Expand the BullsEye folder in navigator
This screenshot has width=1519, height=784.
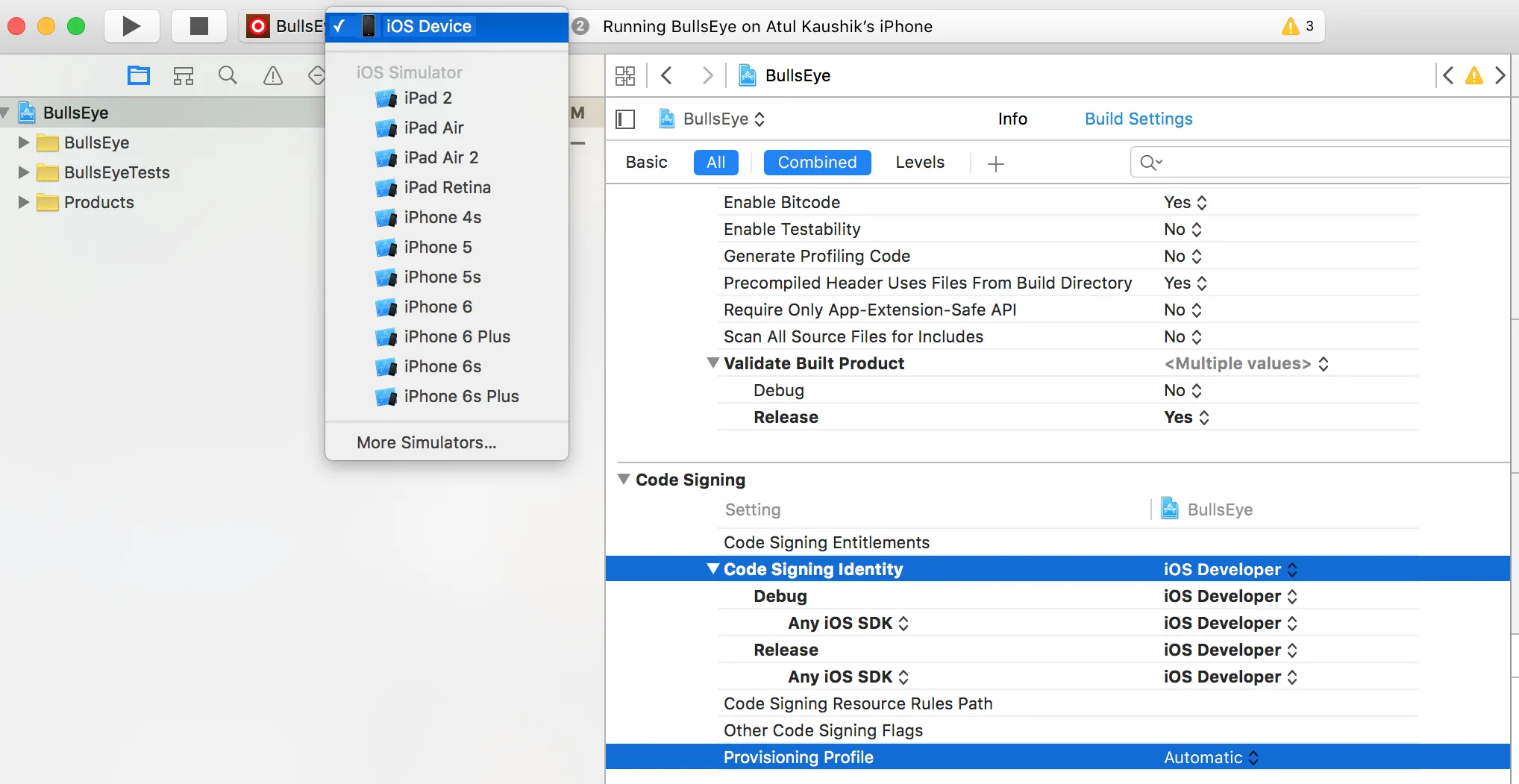24,142
